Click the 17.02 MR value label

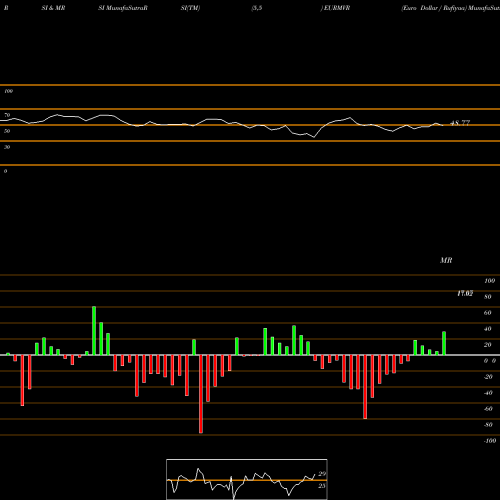click(465, 293)
